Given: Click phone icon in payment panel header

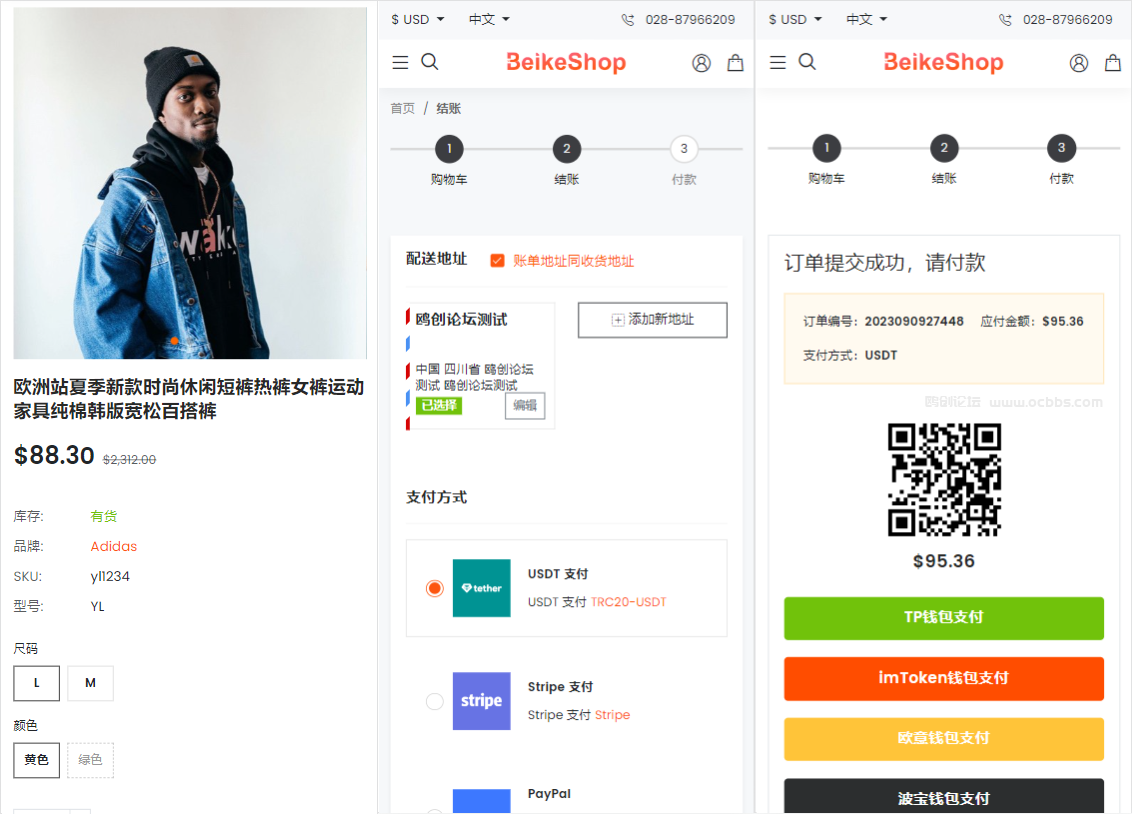Looking at the screenshot, I should 1005,20.
